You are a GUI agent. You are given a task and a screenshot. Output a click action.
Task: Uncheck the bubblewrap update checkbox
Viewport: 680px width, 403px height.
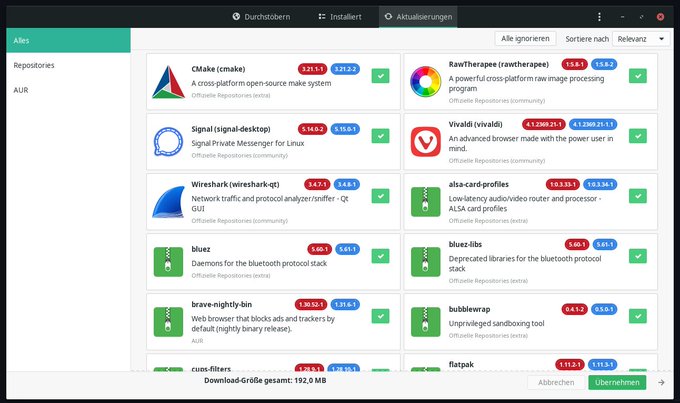pyautogui.click(x=638, y=316)
